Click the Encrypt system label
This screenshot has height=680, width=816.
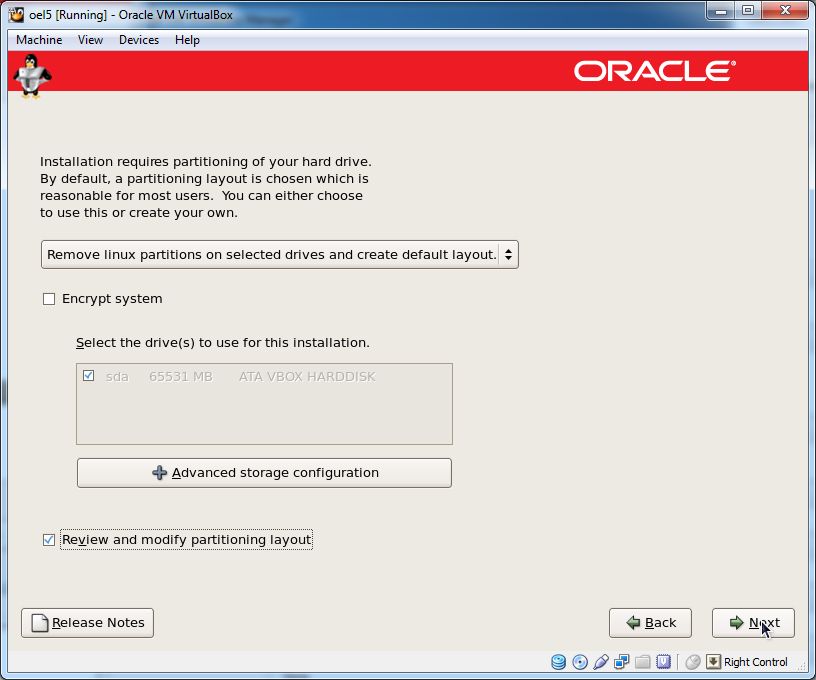[x=112, y=299]
